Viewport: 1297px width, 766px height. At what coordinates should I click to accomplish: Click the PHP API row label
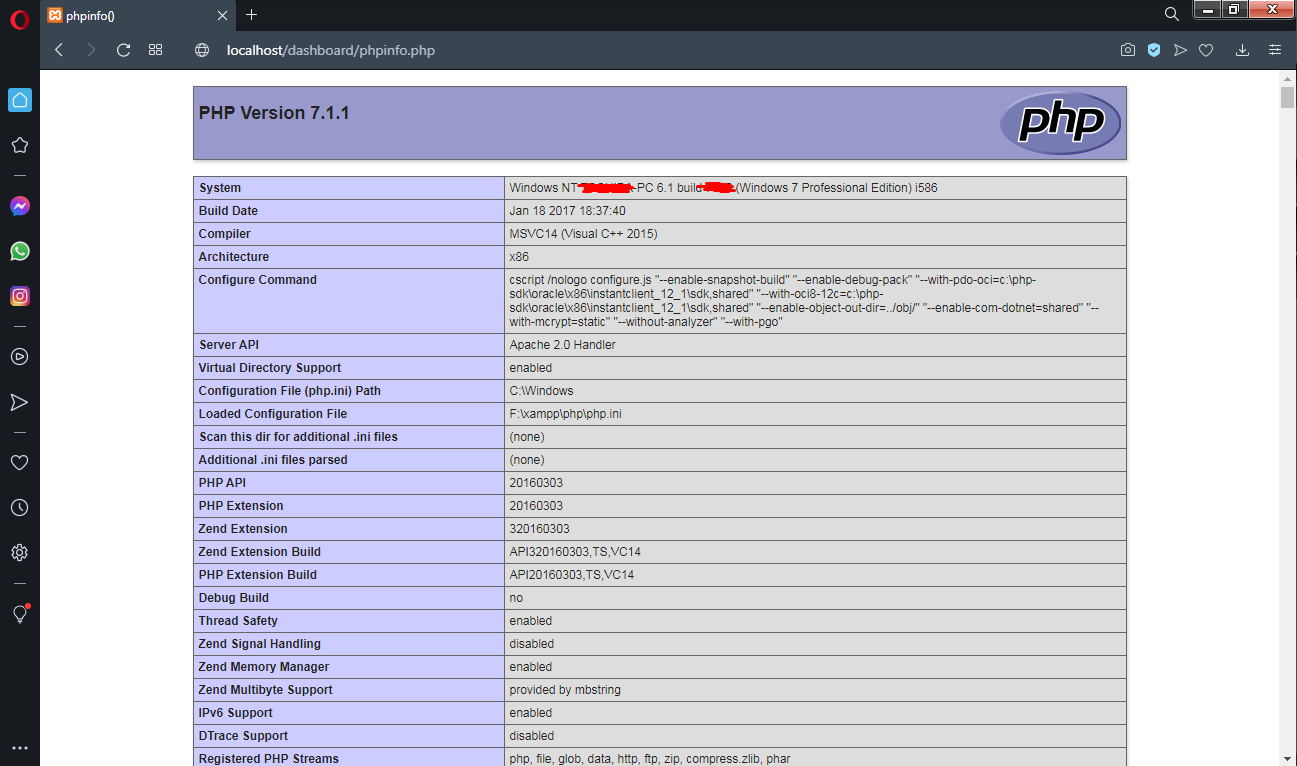tap(222, 483)
